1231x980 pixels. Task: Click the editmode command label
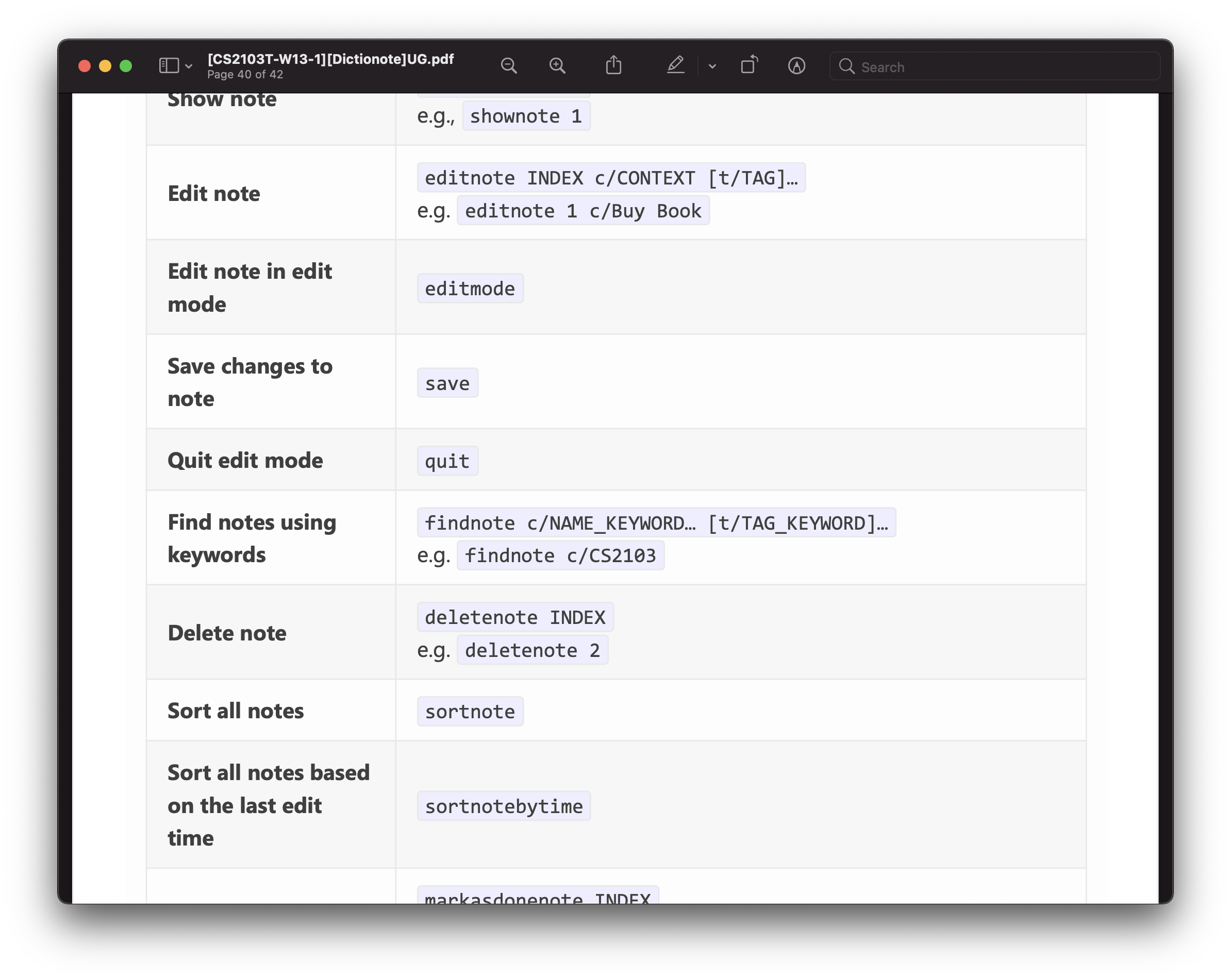(469, 288)
